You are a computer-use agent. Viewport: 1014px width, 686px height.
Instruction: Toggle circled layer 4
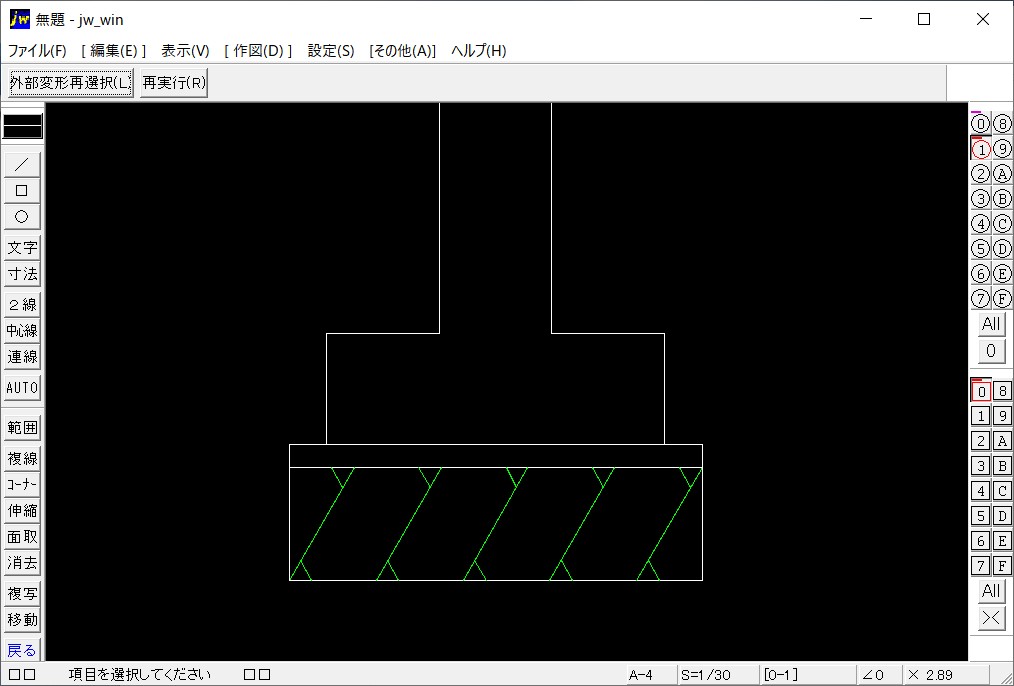(981, 224)
